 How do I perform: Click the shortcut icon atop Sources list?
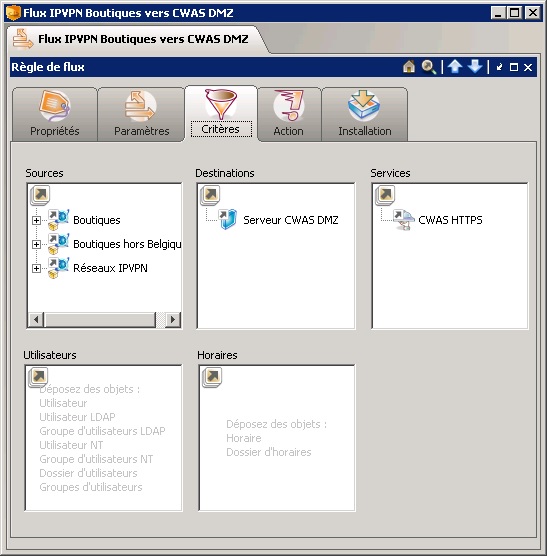point(40,195)
